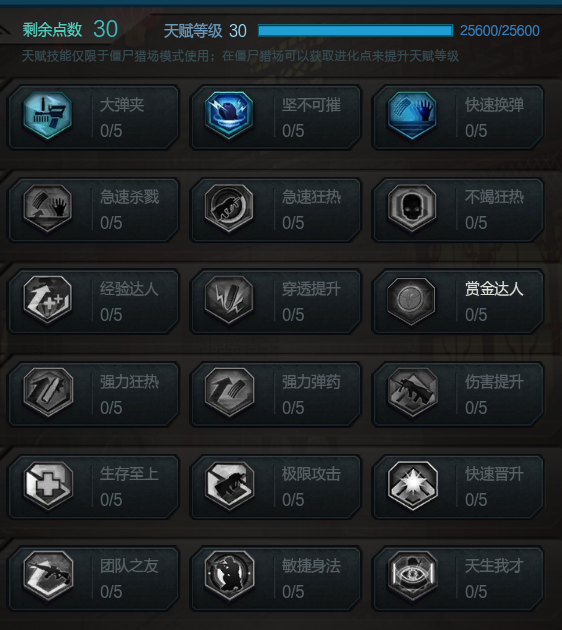This screenshot has height=630, width=562.
Task: Click the talent level progress bar
Action: (x=355, y=31)
